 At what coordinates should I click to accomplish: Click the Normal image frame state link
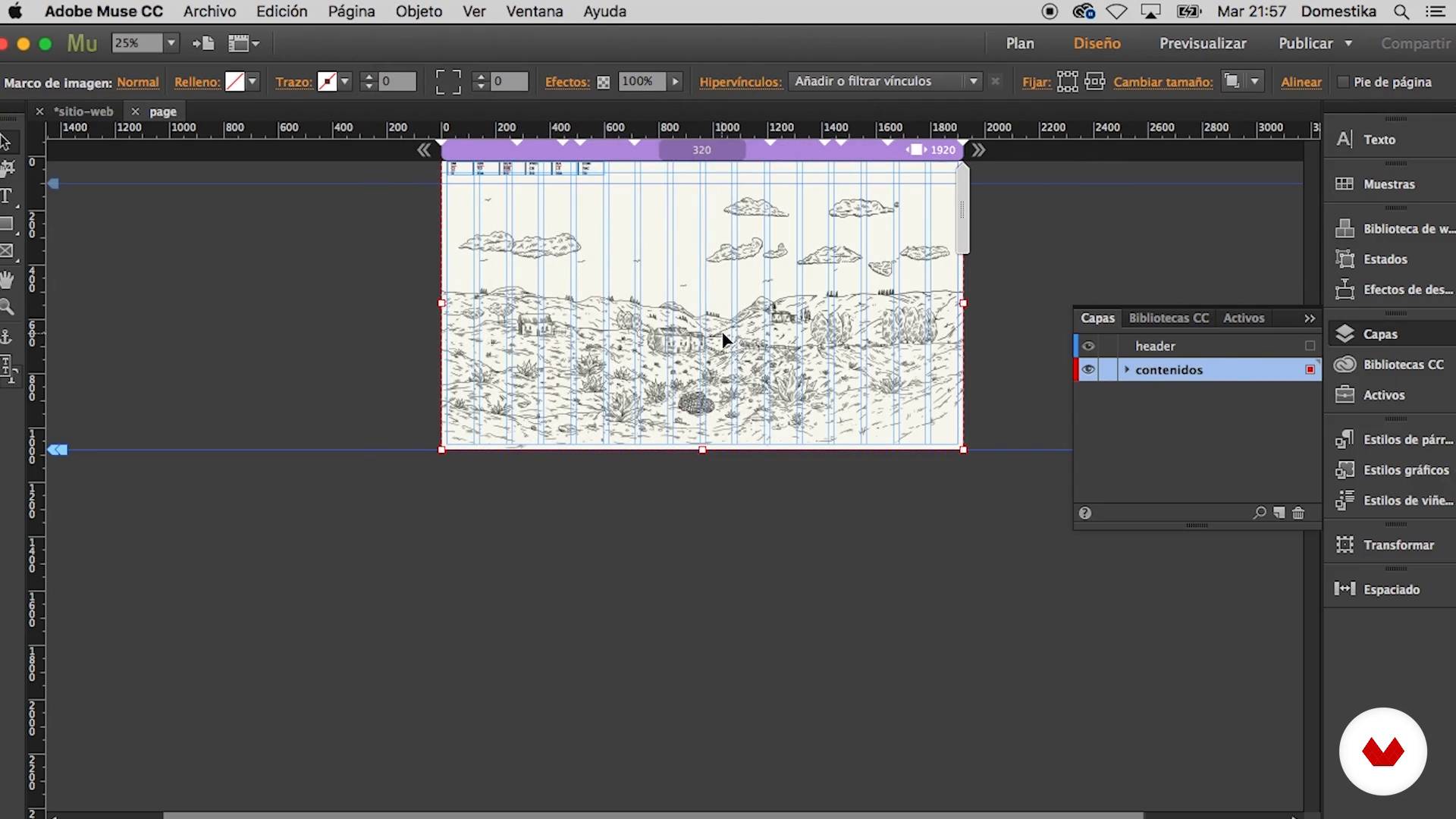coord(138,82)
